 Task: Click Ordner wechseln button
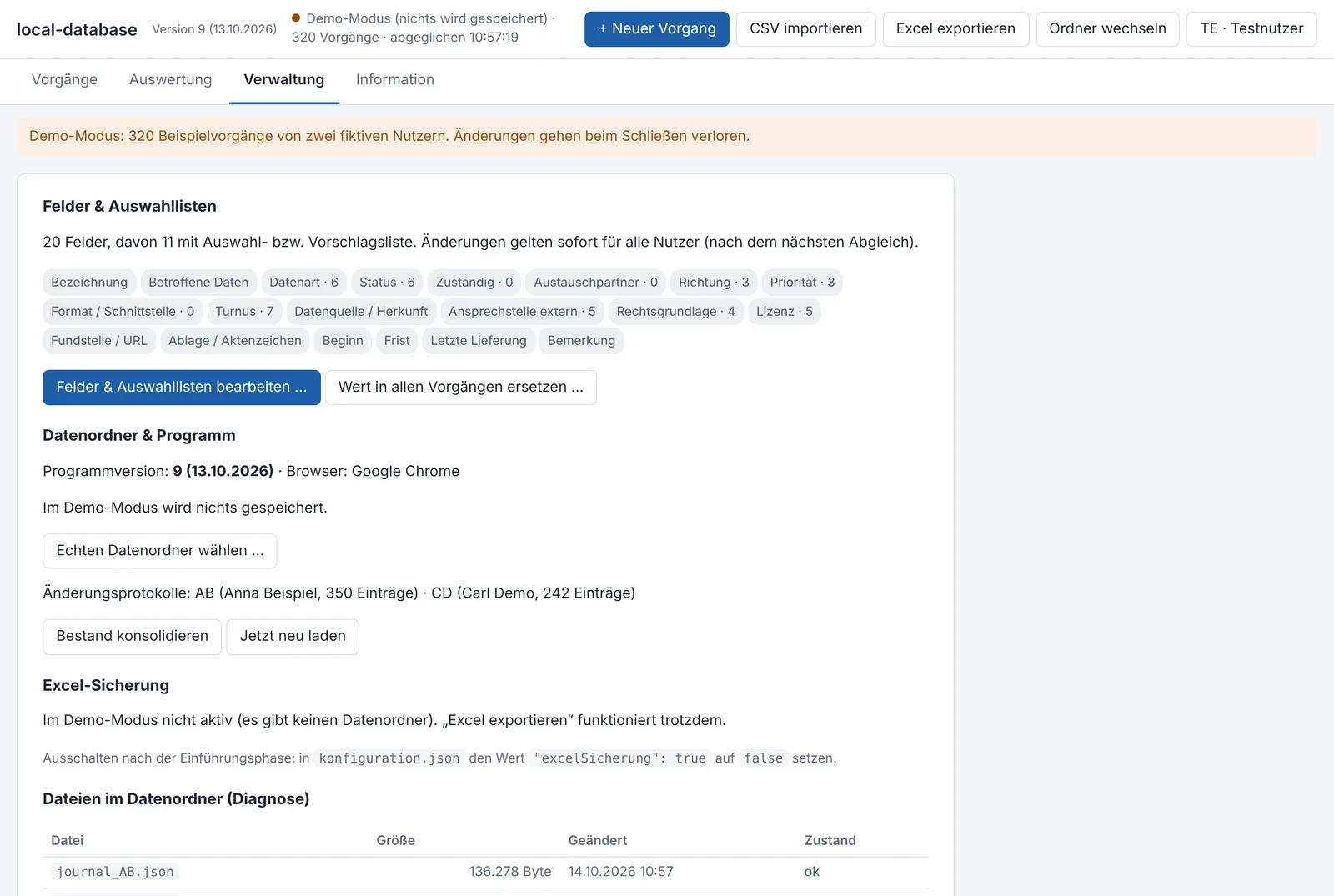[x=1107, y=29]
